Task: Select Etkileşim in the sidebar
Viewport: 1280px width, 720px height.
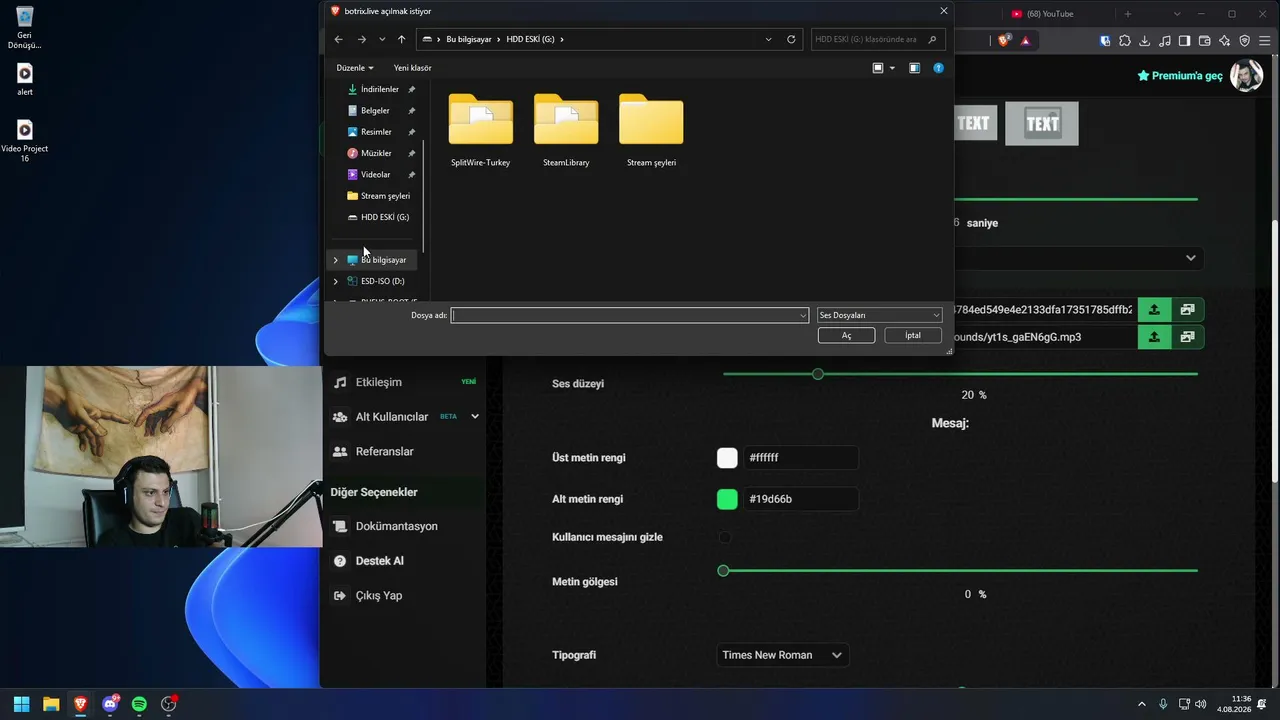Action: click(x=379, y=382)
